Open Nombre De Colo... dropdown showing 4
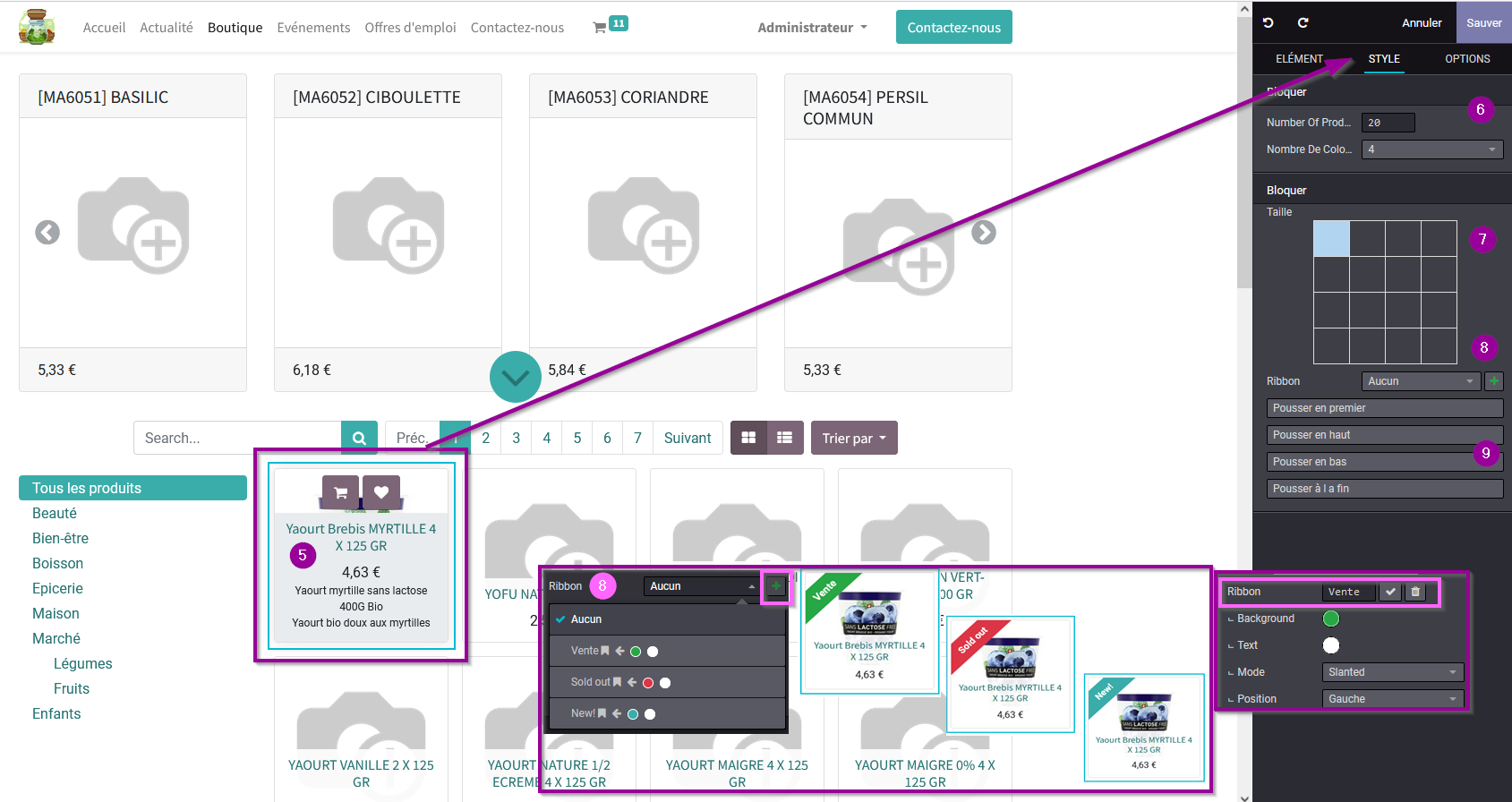 coord(1432,149)
